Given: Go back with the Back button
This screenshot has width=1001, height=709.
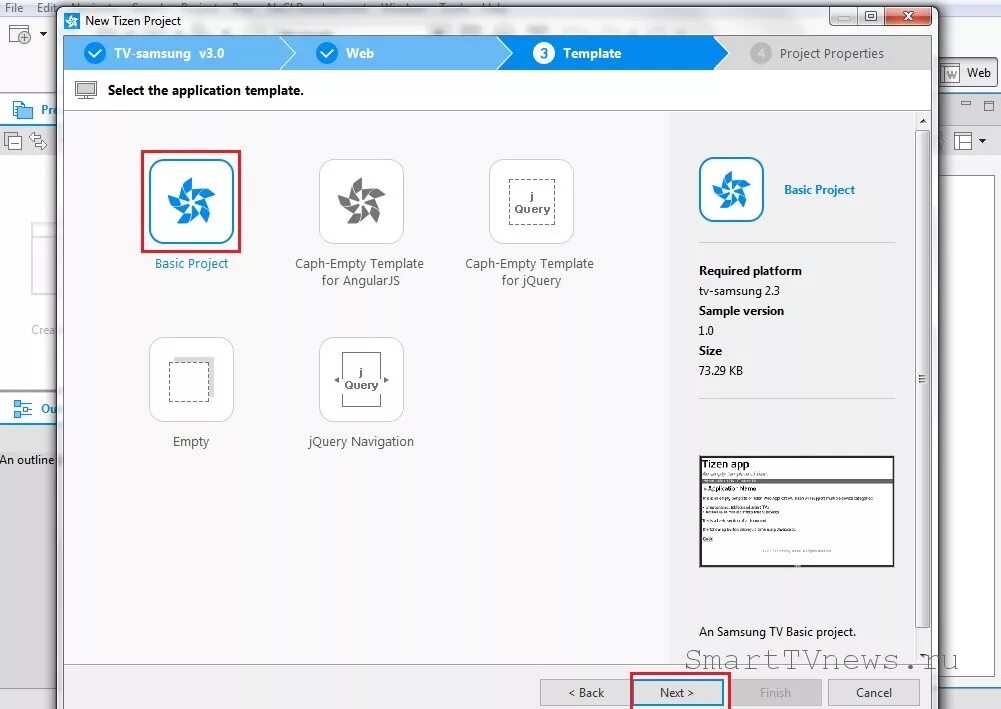Looking at the screenshot, I should pos(586,692).
